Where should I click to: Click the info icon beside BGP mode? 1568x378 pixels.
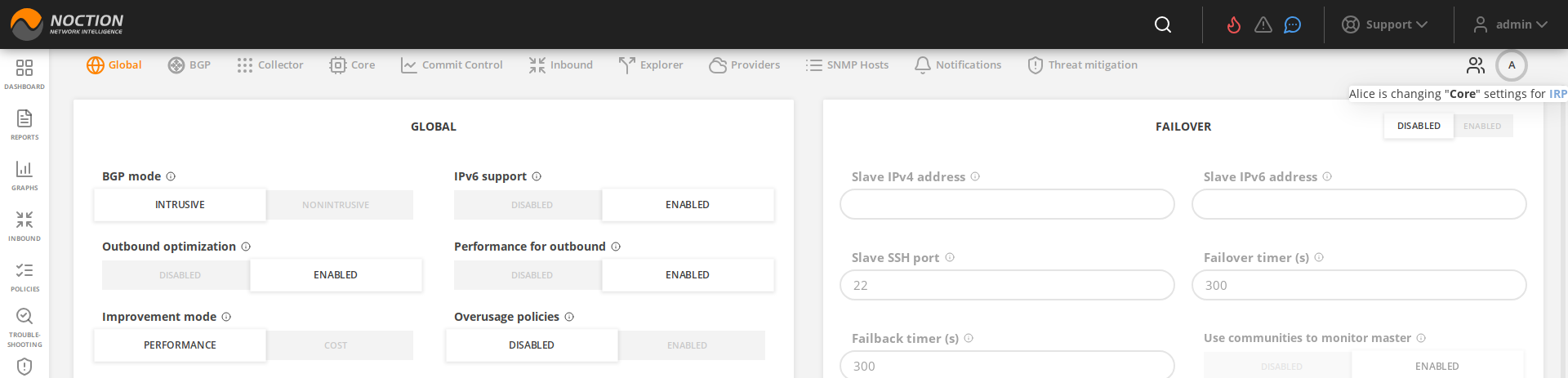[171, 176]
